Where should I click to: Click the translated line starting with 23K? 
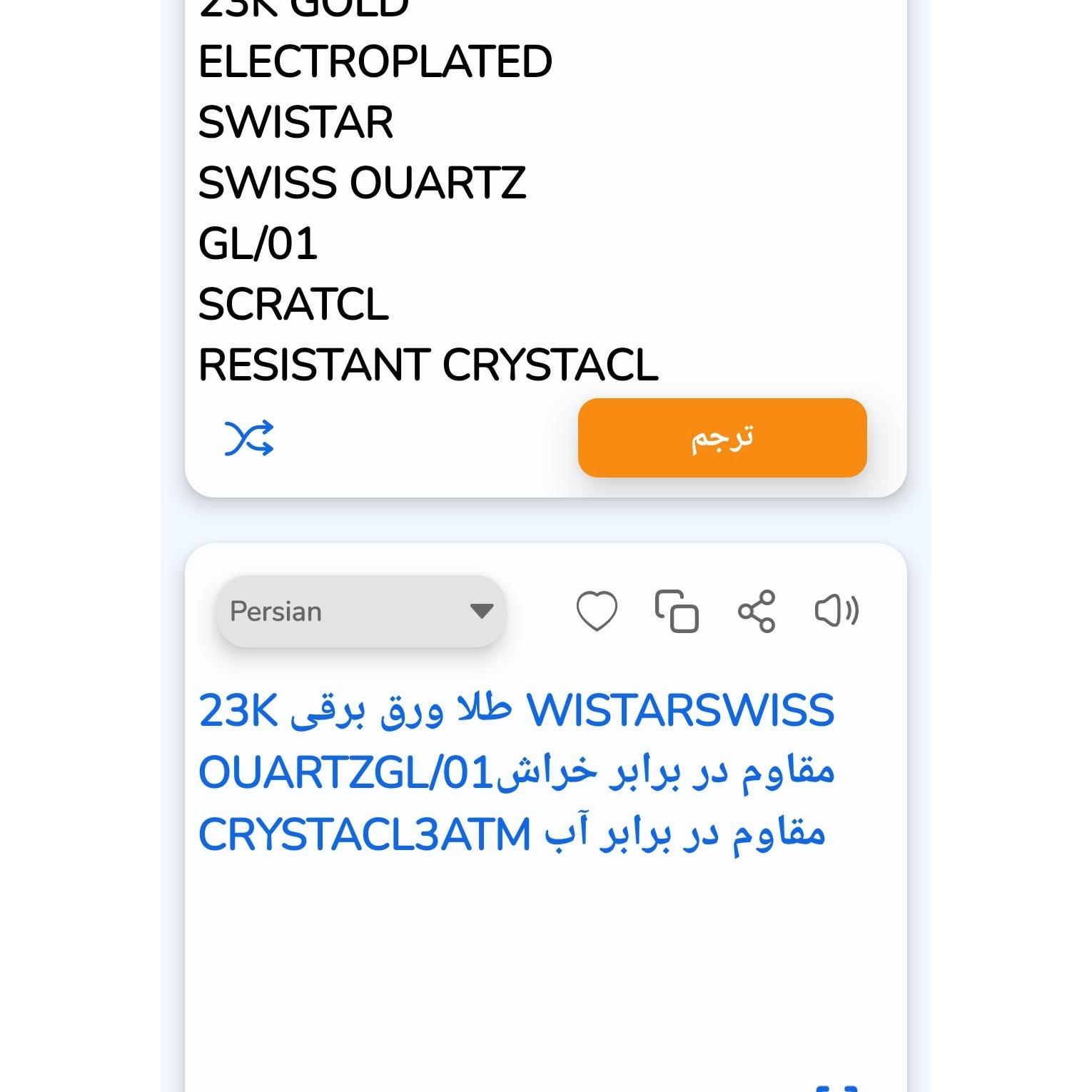pos(516,711)
